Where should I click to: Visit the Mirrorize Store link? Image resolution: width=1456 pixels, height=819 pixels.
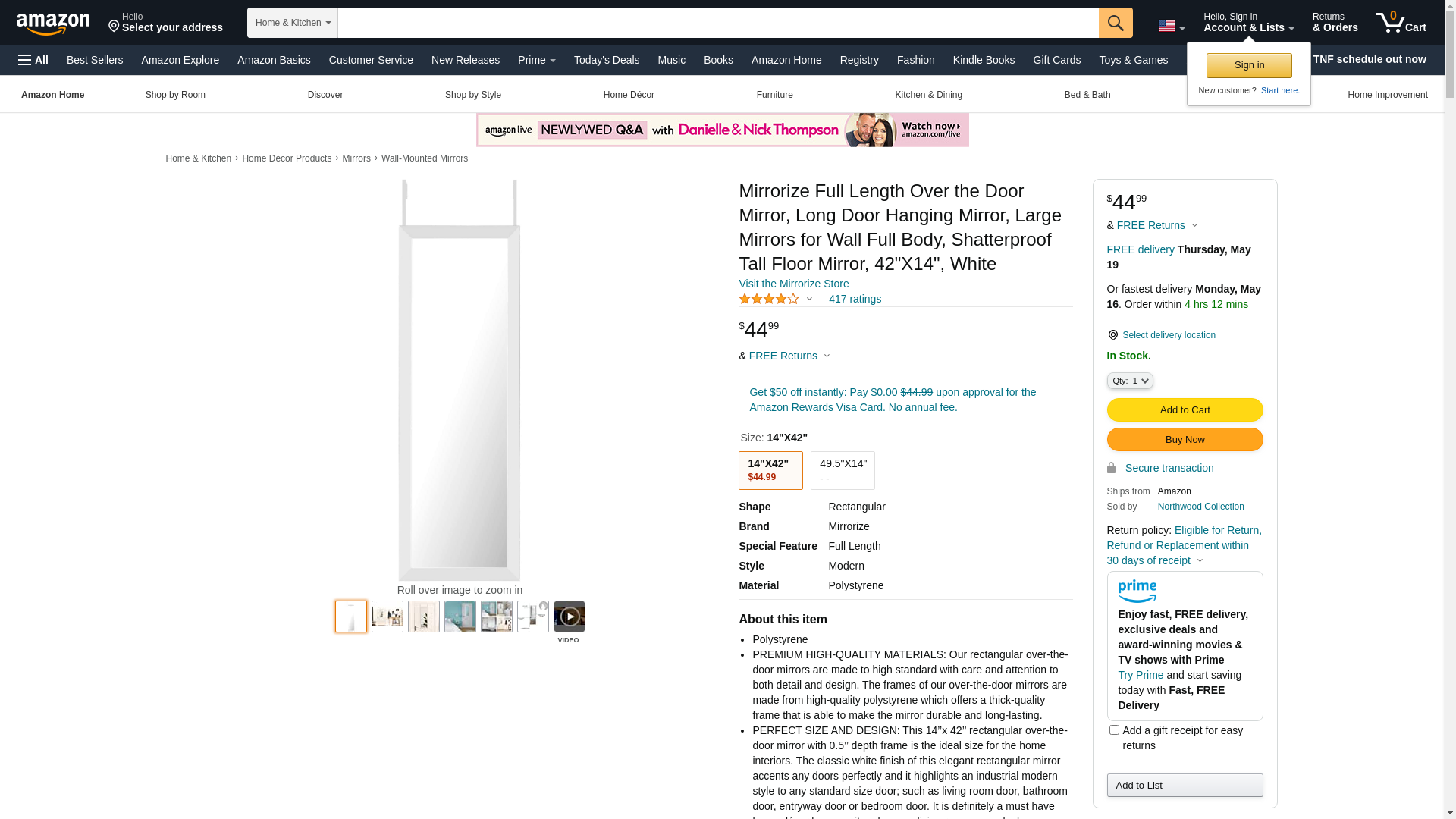click(793, 284)
